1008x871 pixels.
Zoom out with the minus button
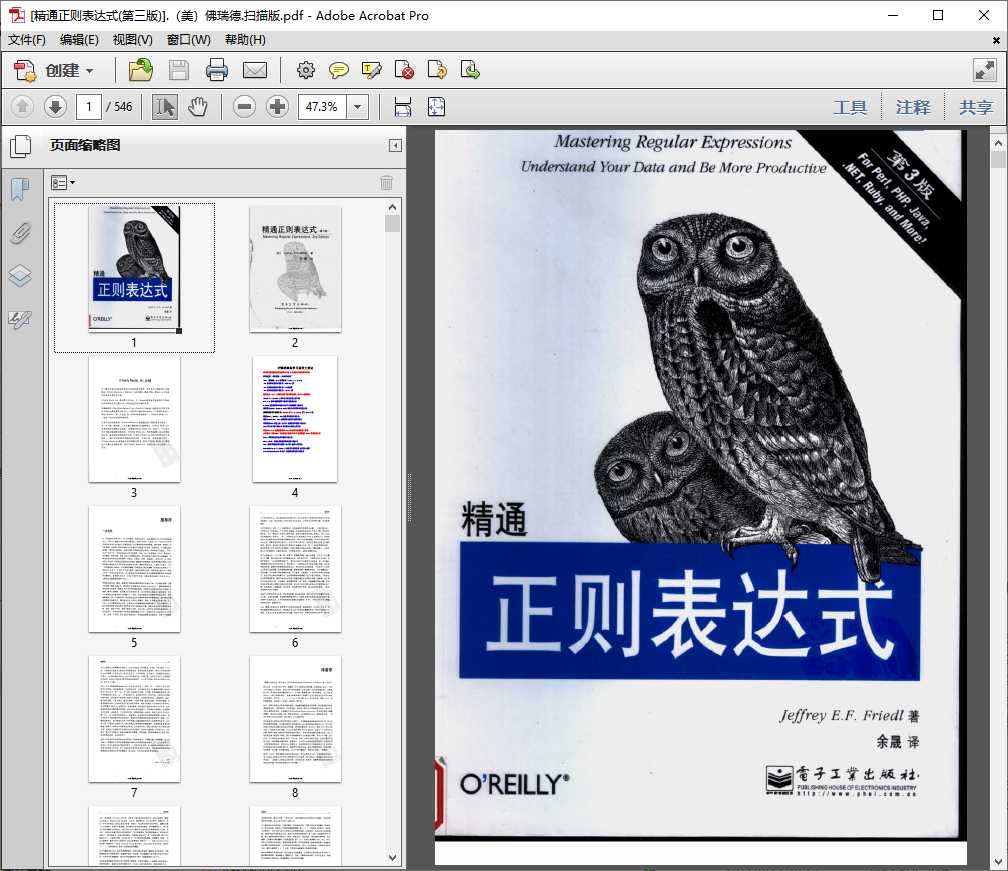click(x=244, y=107)
